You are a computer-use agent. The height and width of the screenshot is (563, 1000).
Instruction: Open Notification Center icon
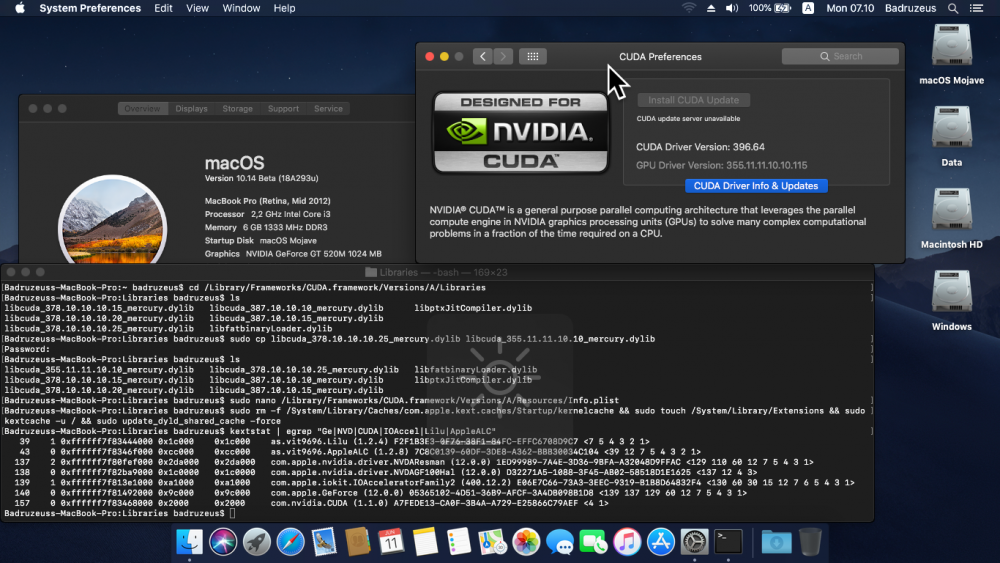[x=976, y=8]
